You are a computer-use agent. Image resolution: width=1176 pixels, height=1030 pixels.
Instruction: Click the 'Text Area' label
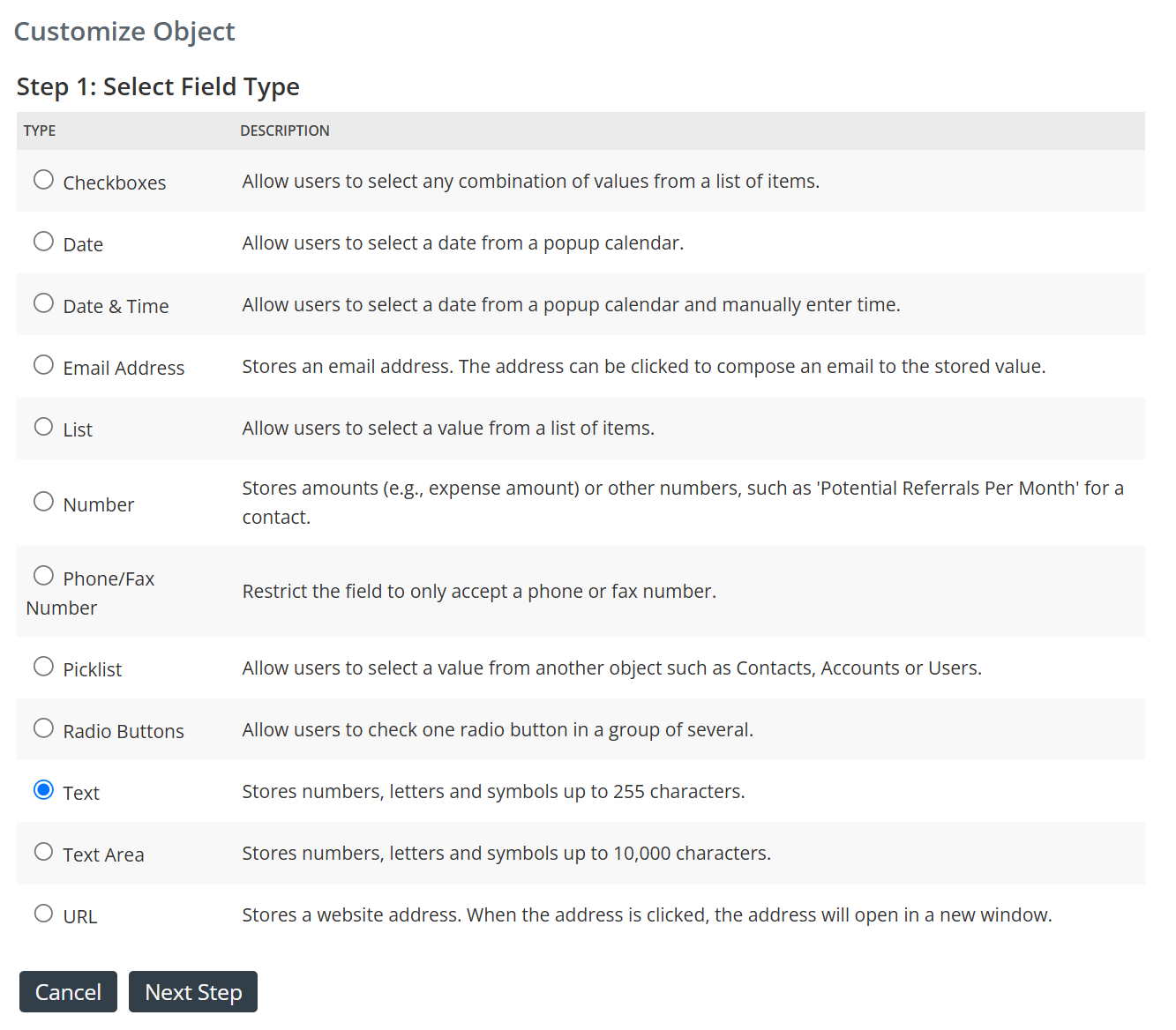tap(103, 855)
